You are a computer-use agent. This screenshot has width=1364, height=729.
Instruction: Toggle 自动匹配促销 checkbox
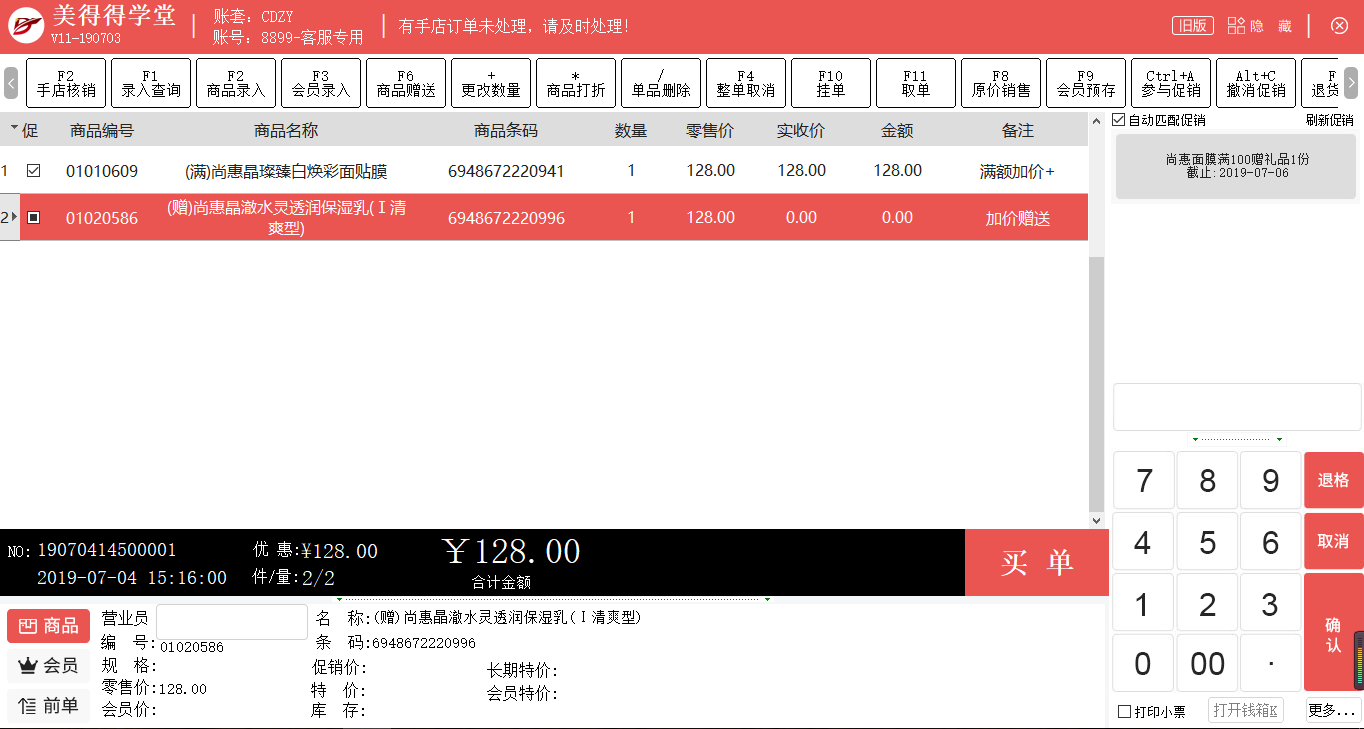[x=1119, y=120]
